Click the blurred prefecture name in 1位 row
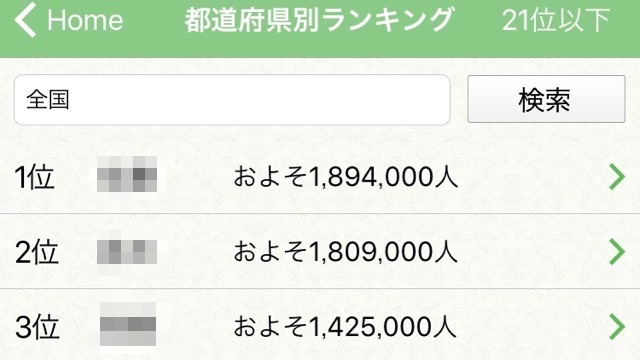This screenshot has width=640, height=360. pos(127,174)
